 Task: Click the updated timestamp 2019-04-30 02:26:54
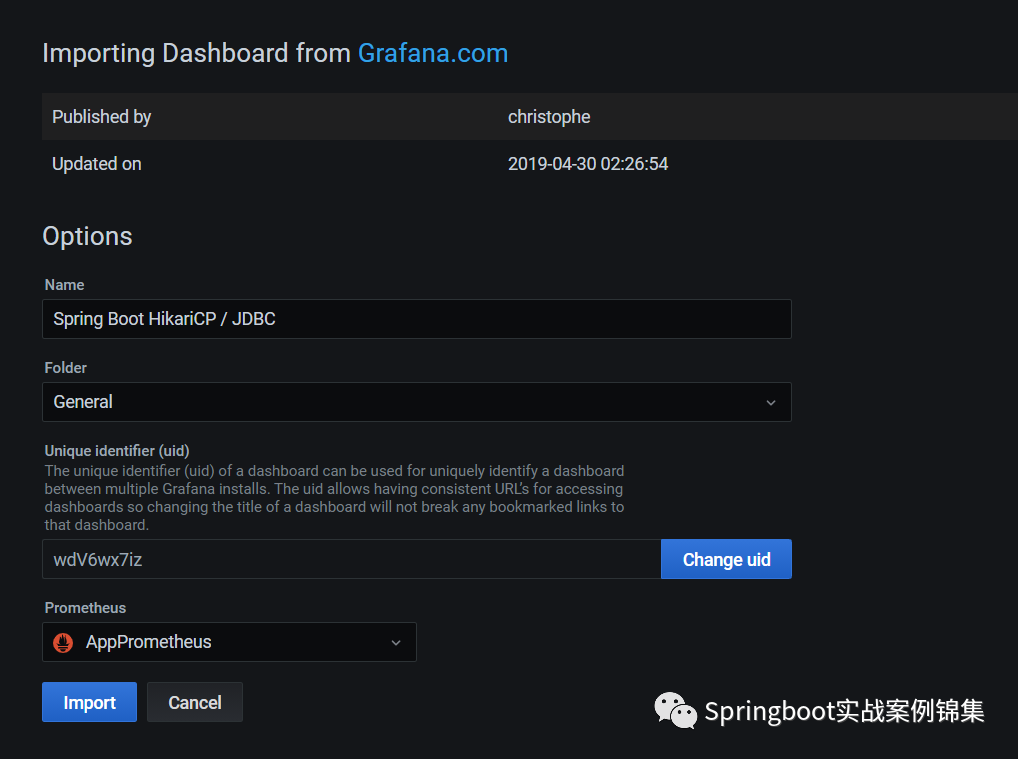pos(588,164)
